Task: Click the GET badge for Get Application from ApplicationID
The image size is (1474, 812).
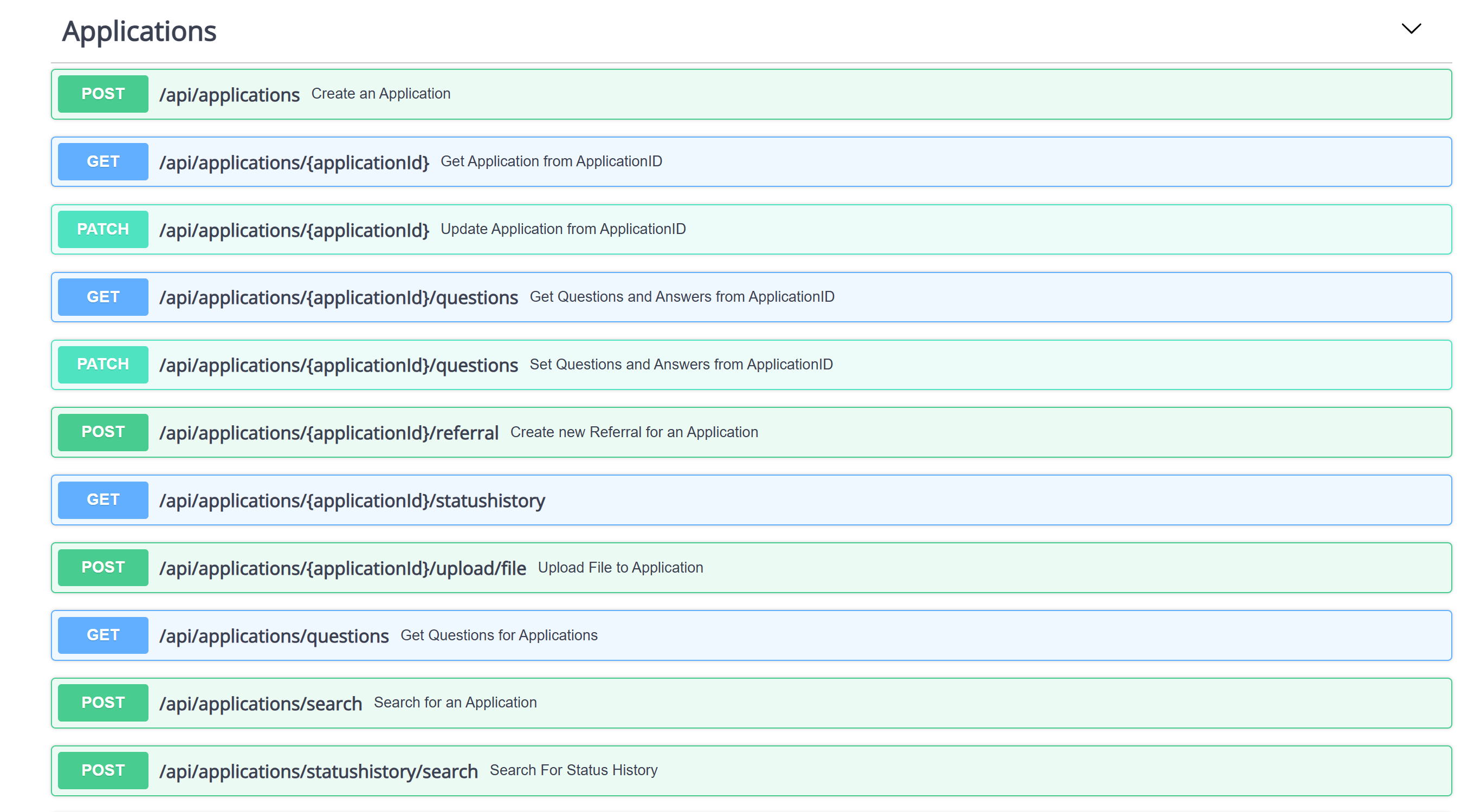Action: point(103,162)
